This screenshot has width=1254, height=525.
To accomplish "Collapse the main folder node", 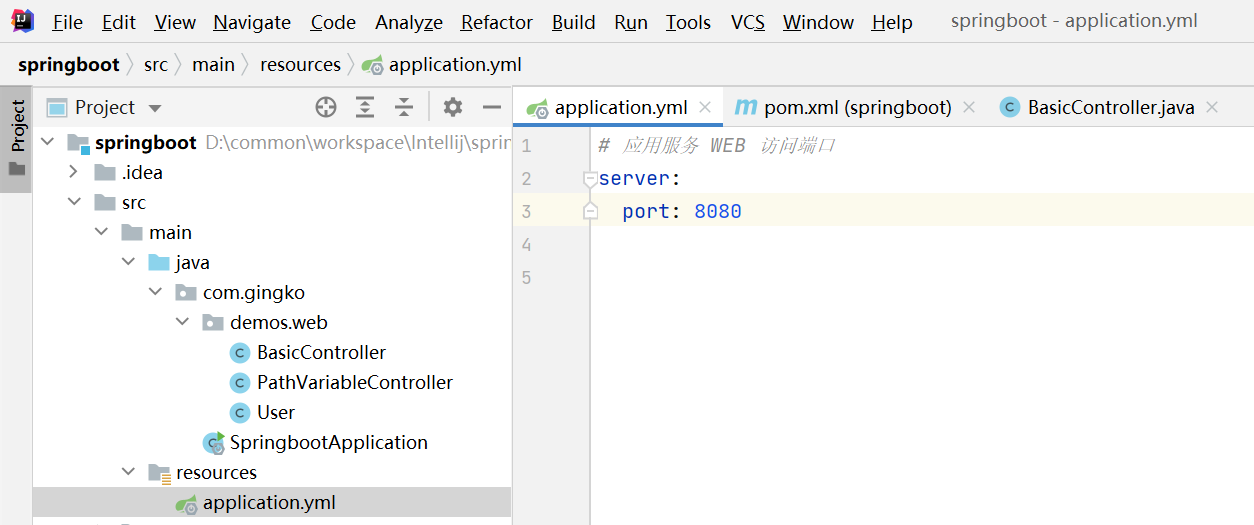I will click(101, 232).
